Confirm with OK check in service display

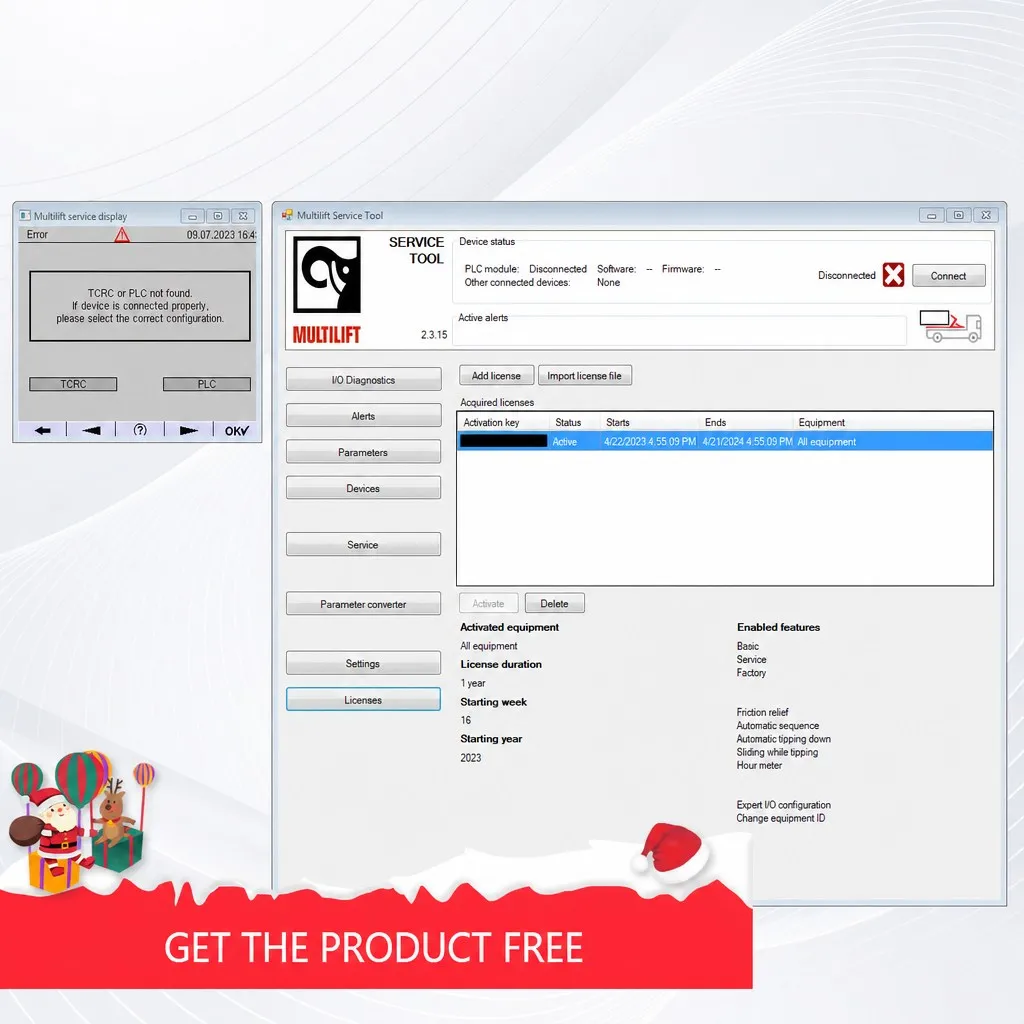tap(236, 430)
